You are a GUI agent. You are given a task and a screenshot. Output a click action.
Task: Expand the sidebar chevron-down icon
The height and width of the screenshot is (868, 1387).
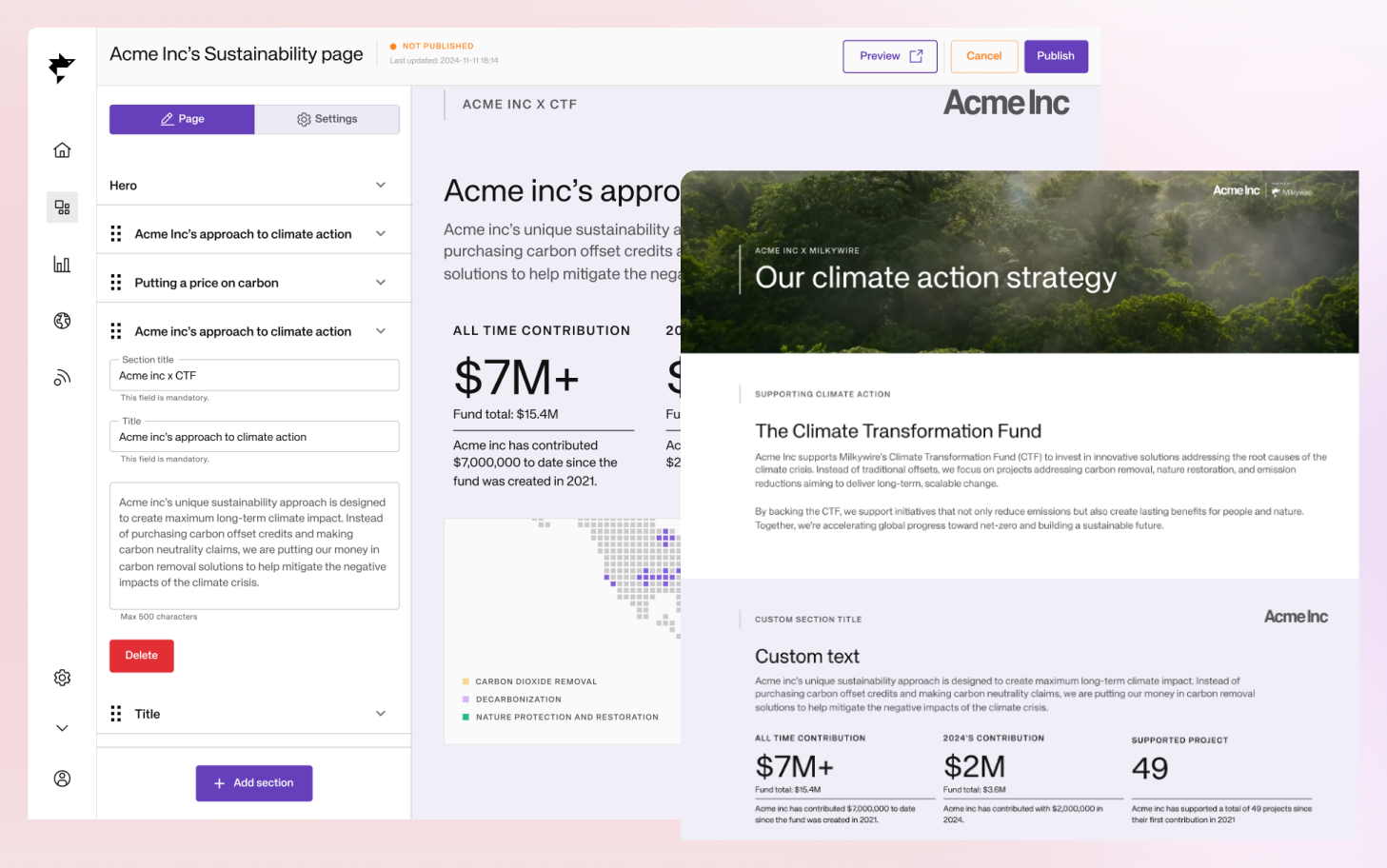62,728
